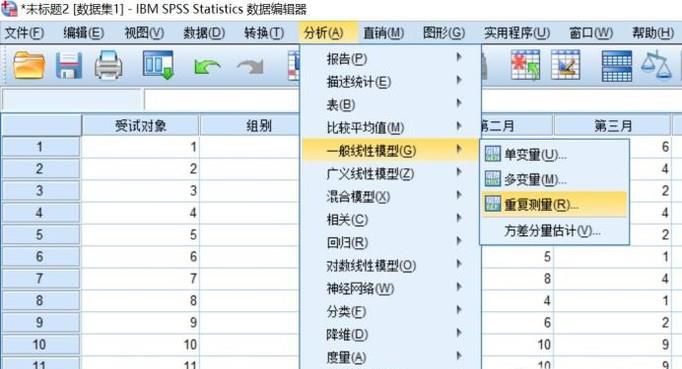682x369 pixels.
Task: Select the 第三月 column header
Action: click(612, 126)
